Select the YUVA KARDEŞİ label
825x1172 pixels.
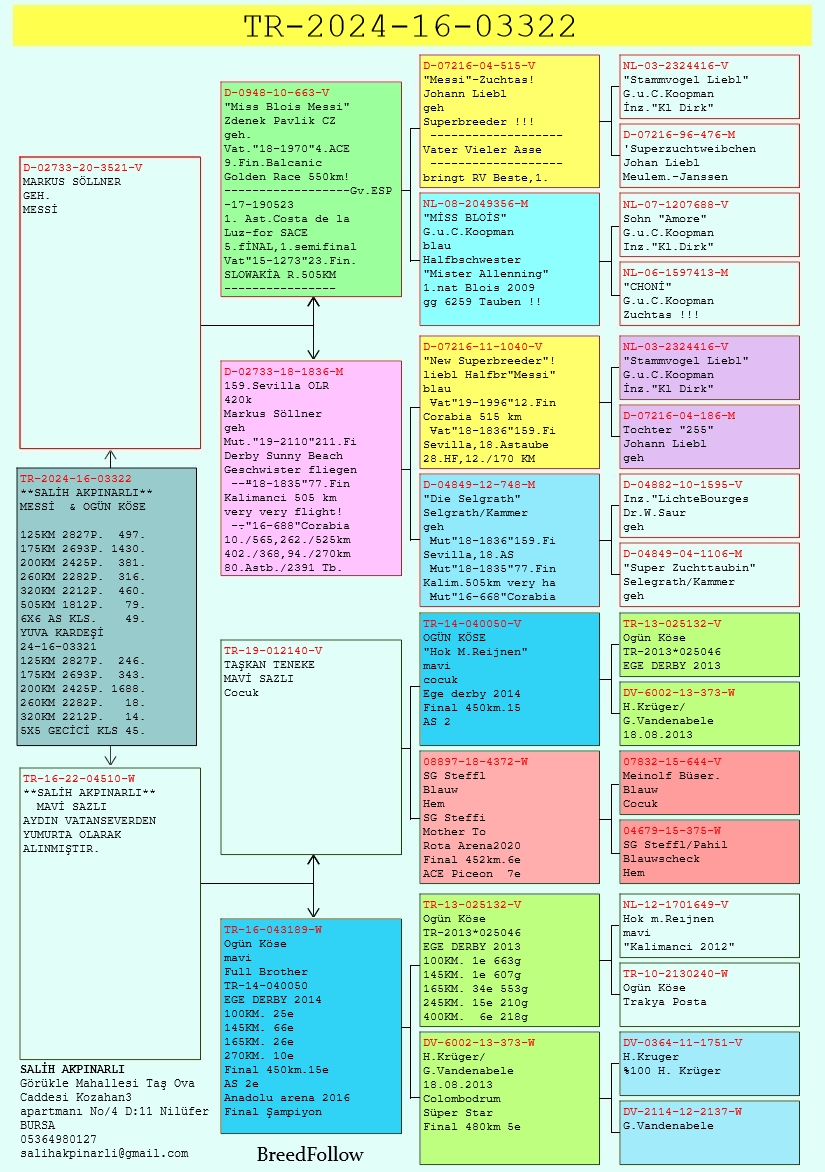(62, 632)
